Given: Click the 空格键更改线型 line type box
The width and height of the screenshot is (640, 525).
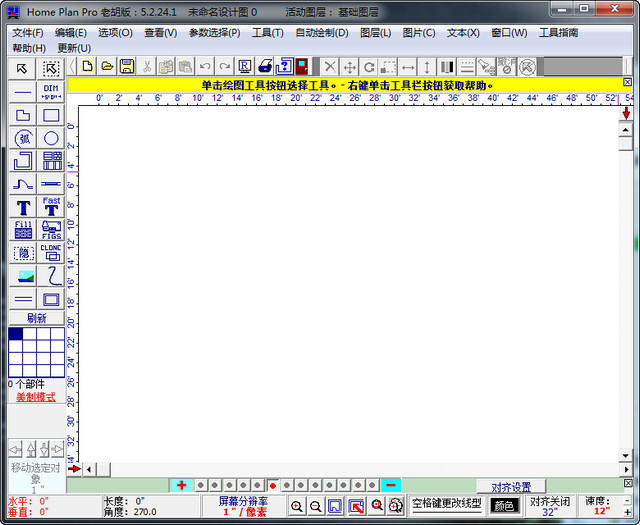Looking at the screenshot, I should tap(447, 505).
